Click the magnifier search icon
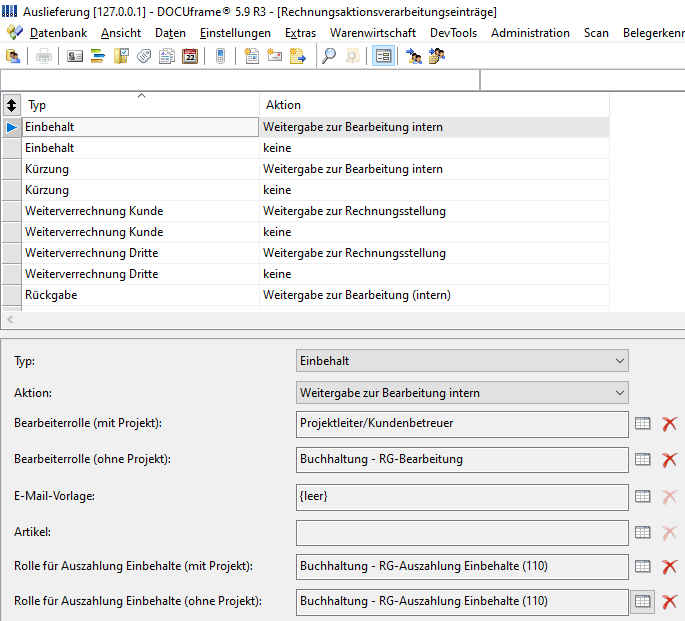The image size is (685, 621). (329, 56)
